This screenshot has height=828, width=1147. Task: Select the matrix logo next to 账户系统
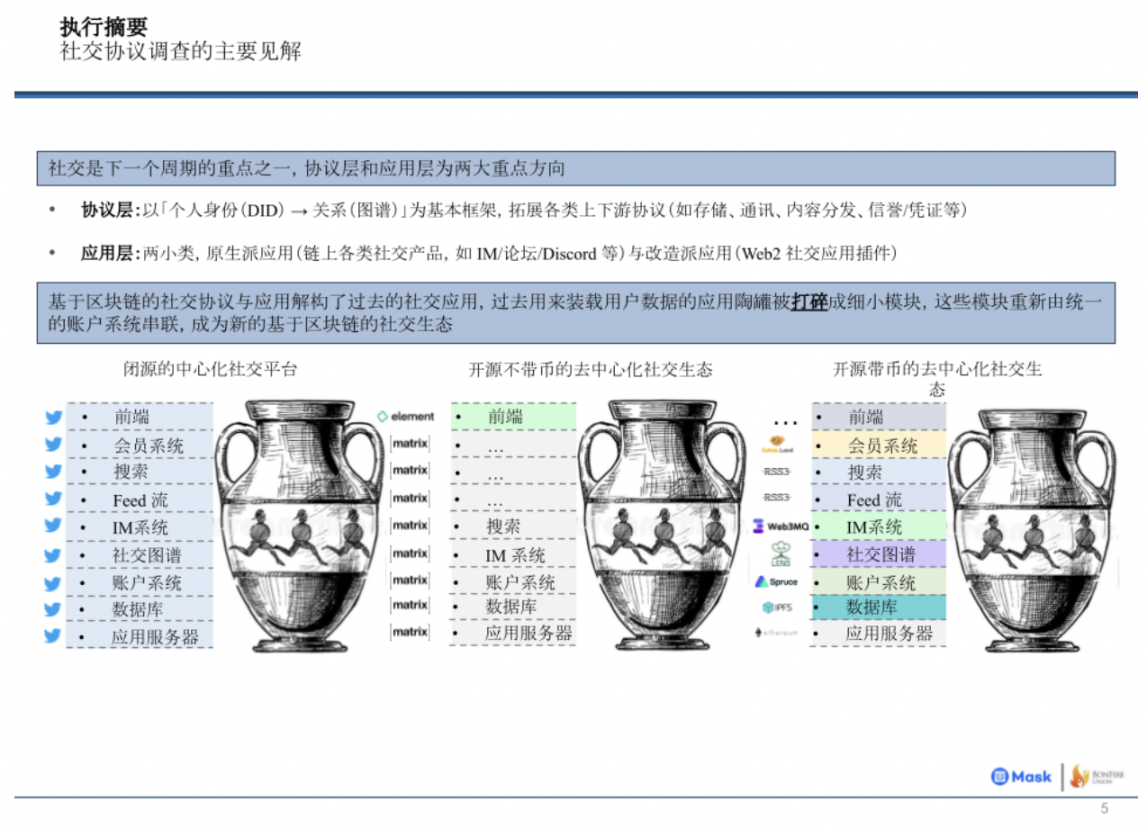410,580
